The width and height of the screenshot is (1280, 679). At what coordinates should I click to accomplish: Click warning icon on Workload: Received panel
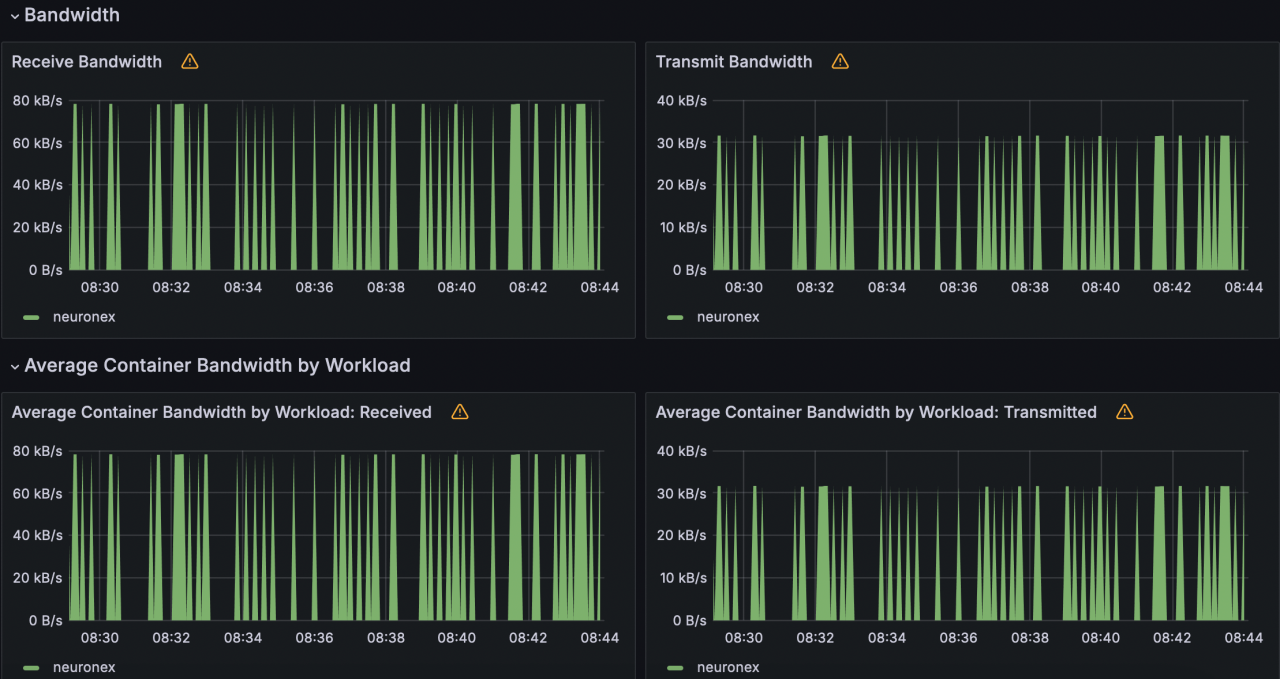(460, 412)
